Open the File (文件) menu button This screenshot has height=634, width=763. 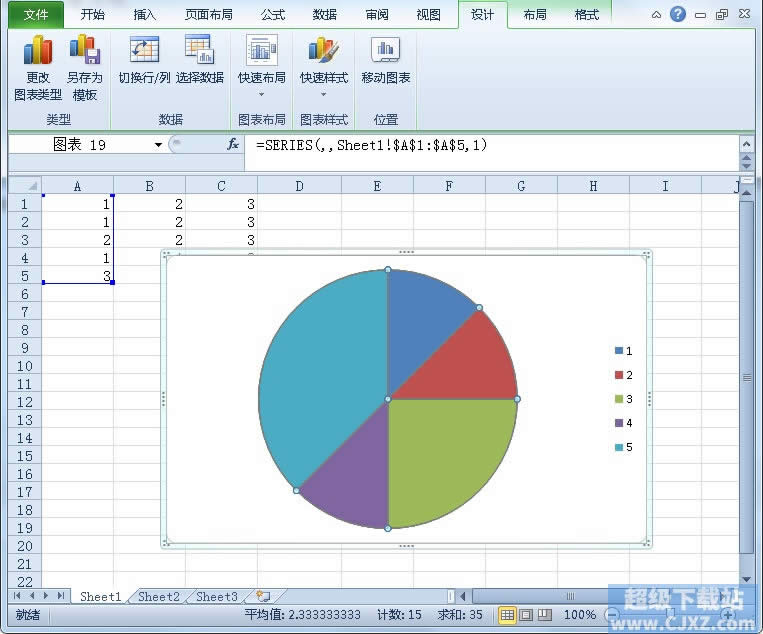35,15
